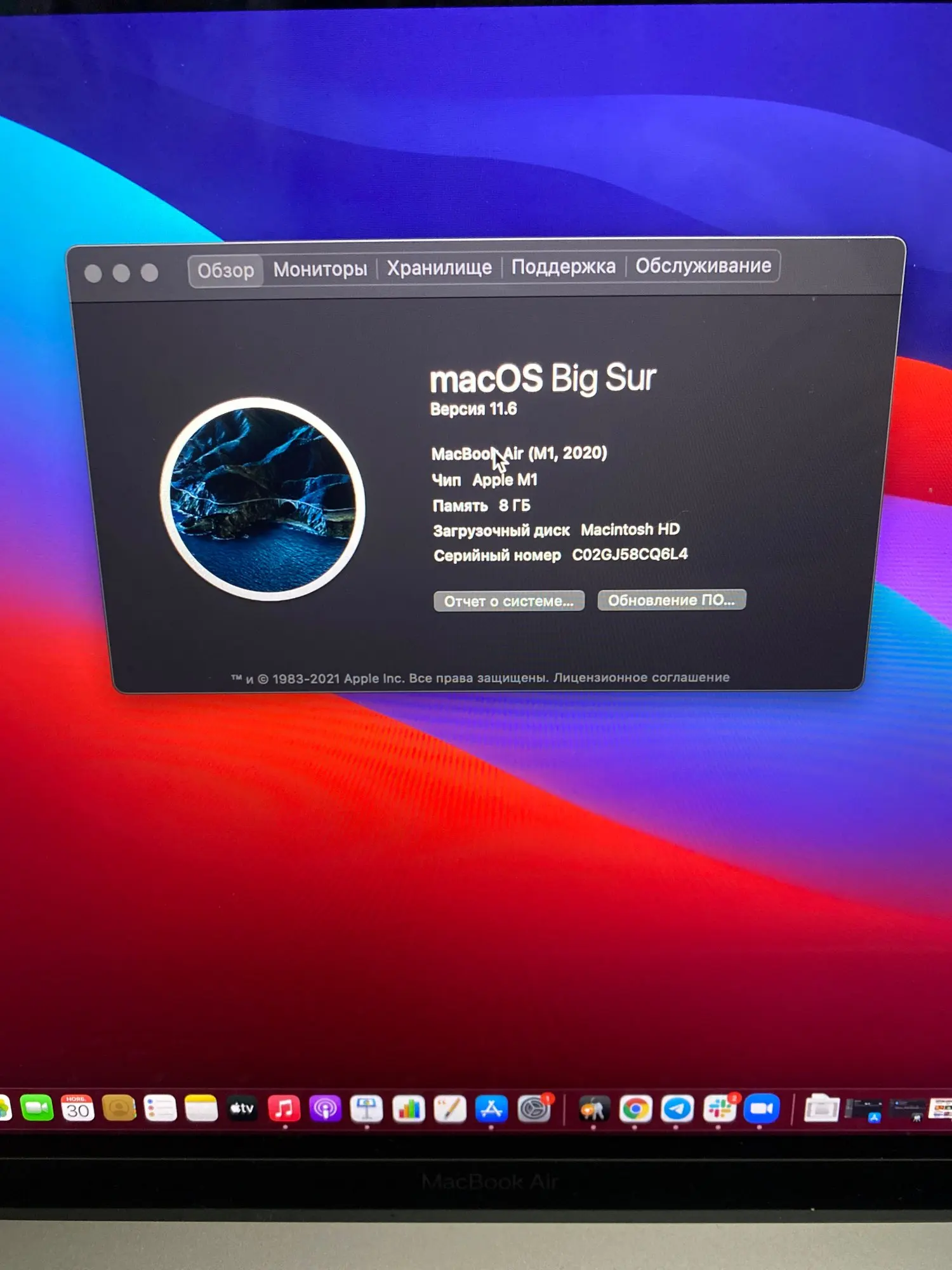Click the Память 8 ГБ line
This screenshot has height=1270, width=952.
pos(482,505)
